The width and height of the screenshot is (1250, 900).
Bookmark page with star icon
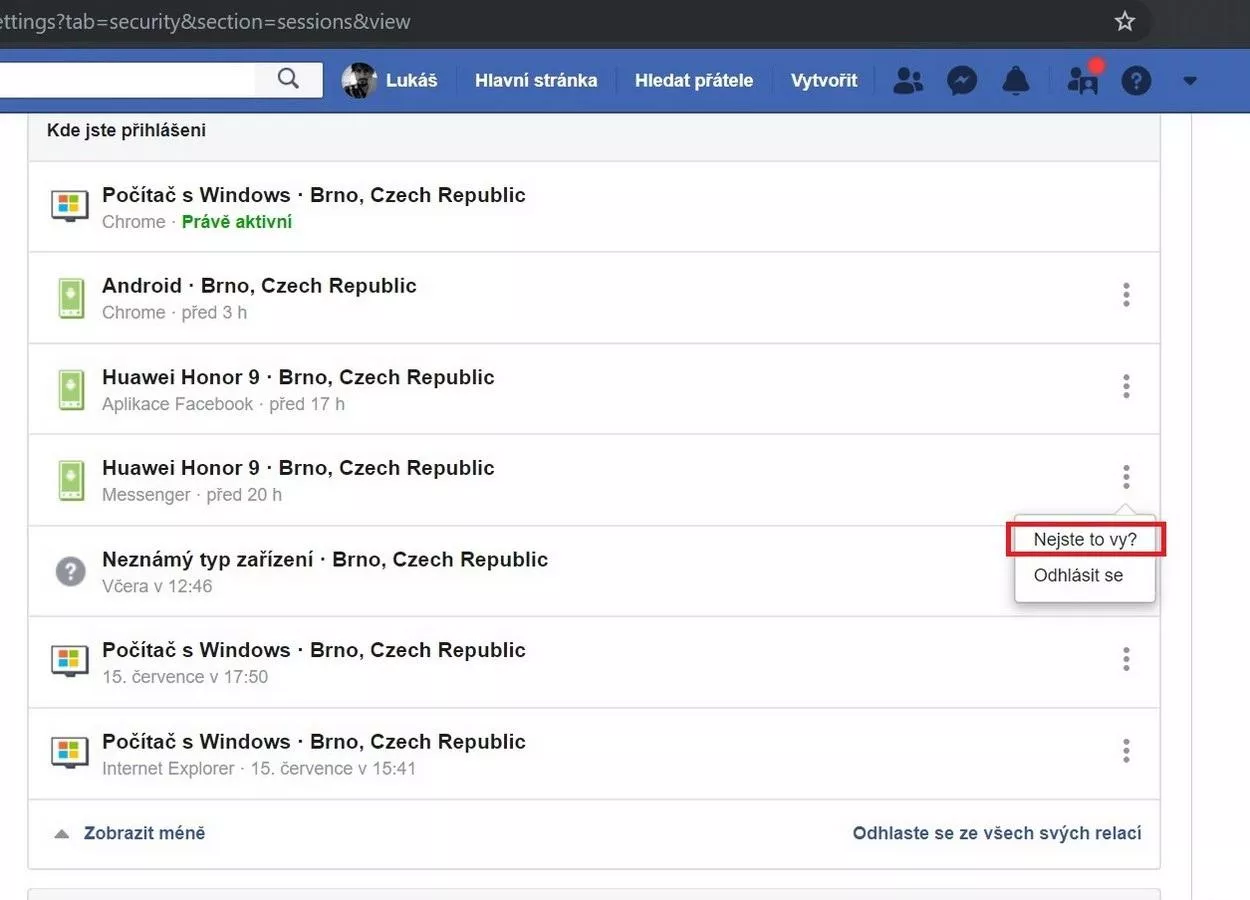(1125, 21)
